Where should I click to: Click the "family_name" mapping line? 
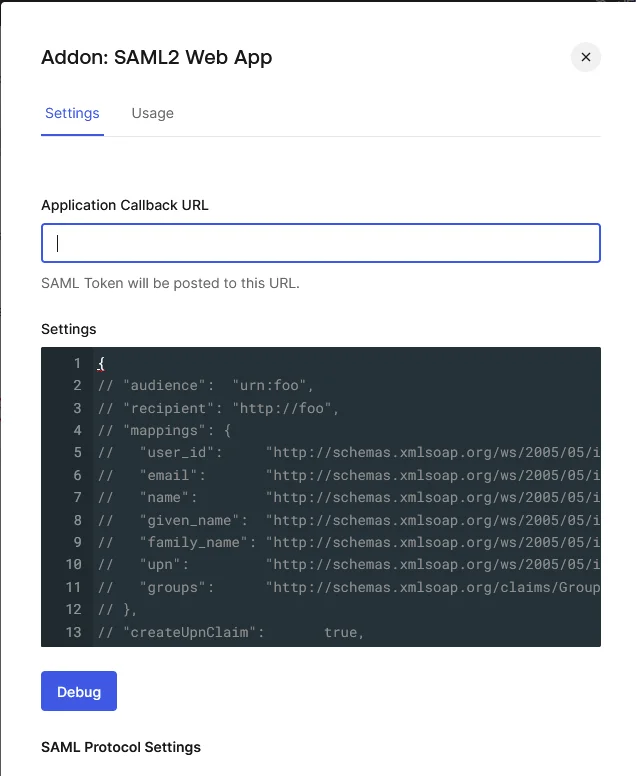click(x=349, y=542)
